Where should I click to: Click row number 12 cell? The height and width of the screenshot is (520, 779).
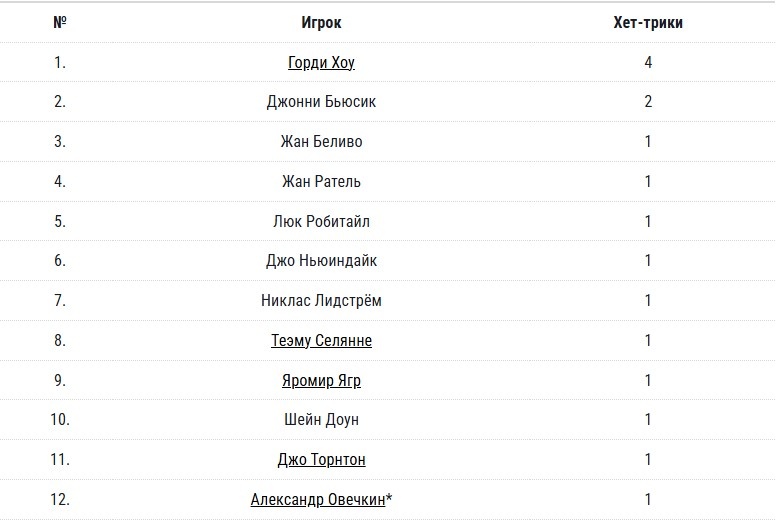pos(60,499)
